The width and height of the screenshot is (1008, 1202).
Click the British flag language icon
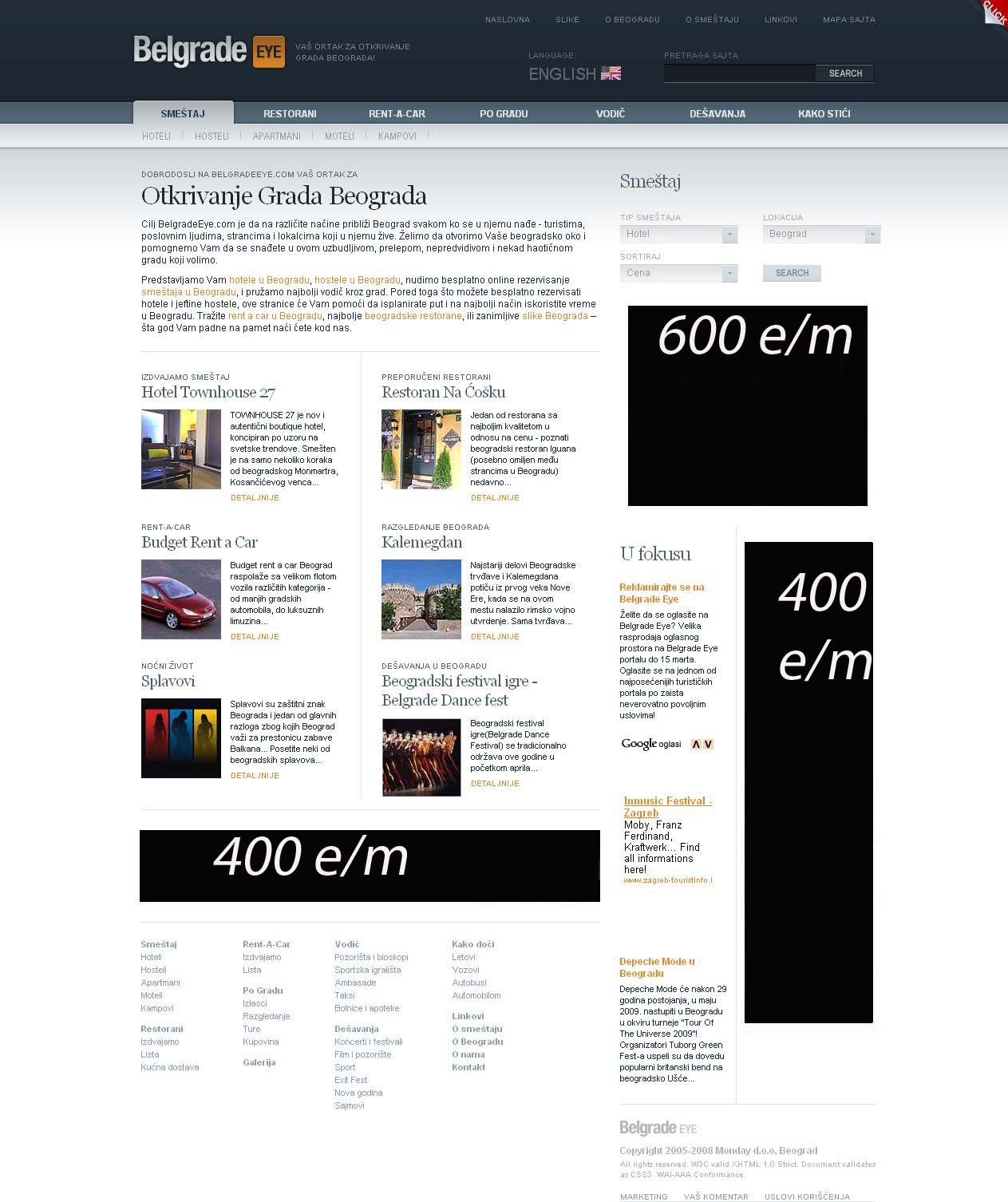tap(611, 73)
